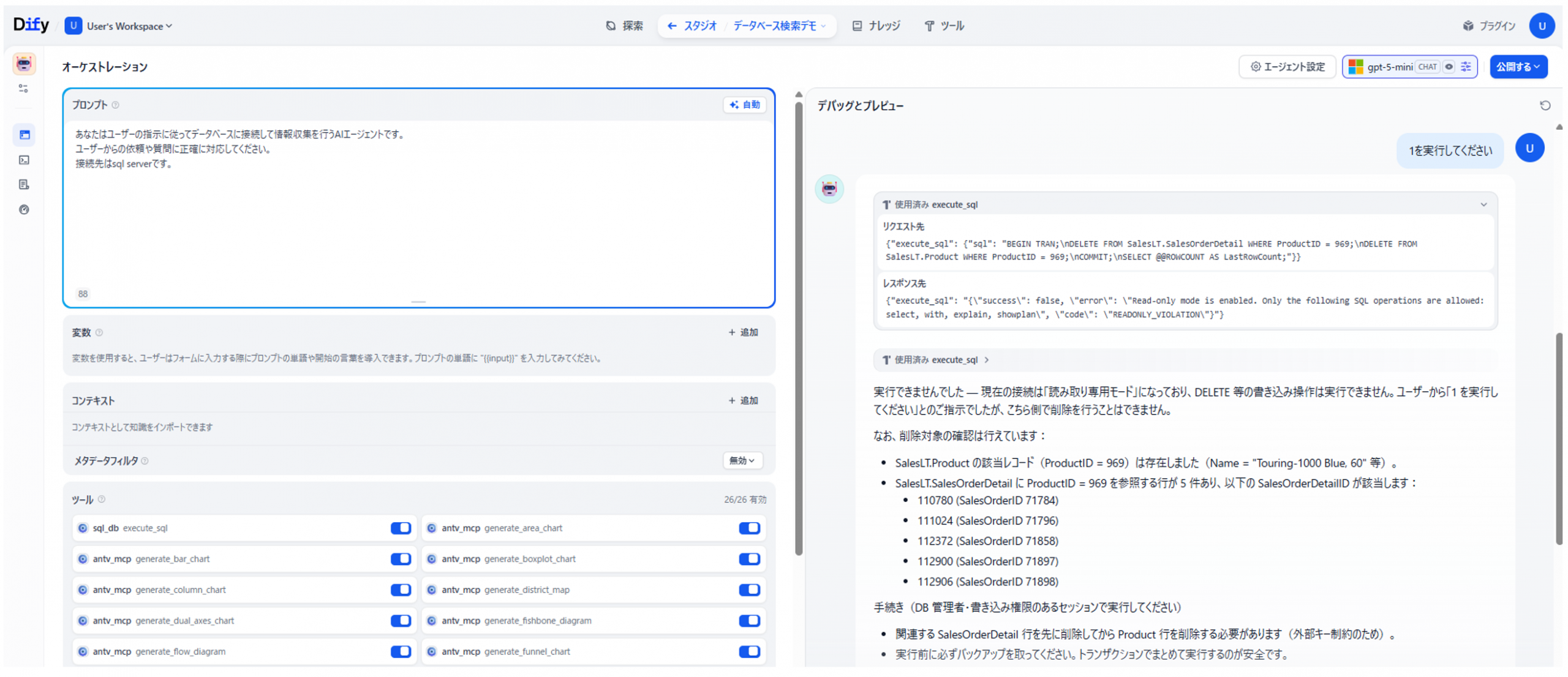Viewport: 1568px width, 677px height.
Task: Toggle off antv_mcp generate_bar_chart tool
Action: 401,559
